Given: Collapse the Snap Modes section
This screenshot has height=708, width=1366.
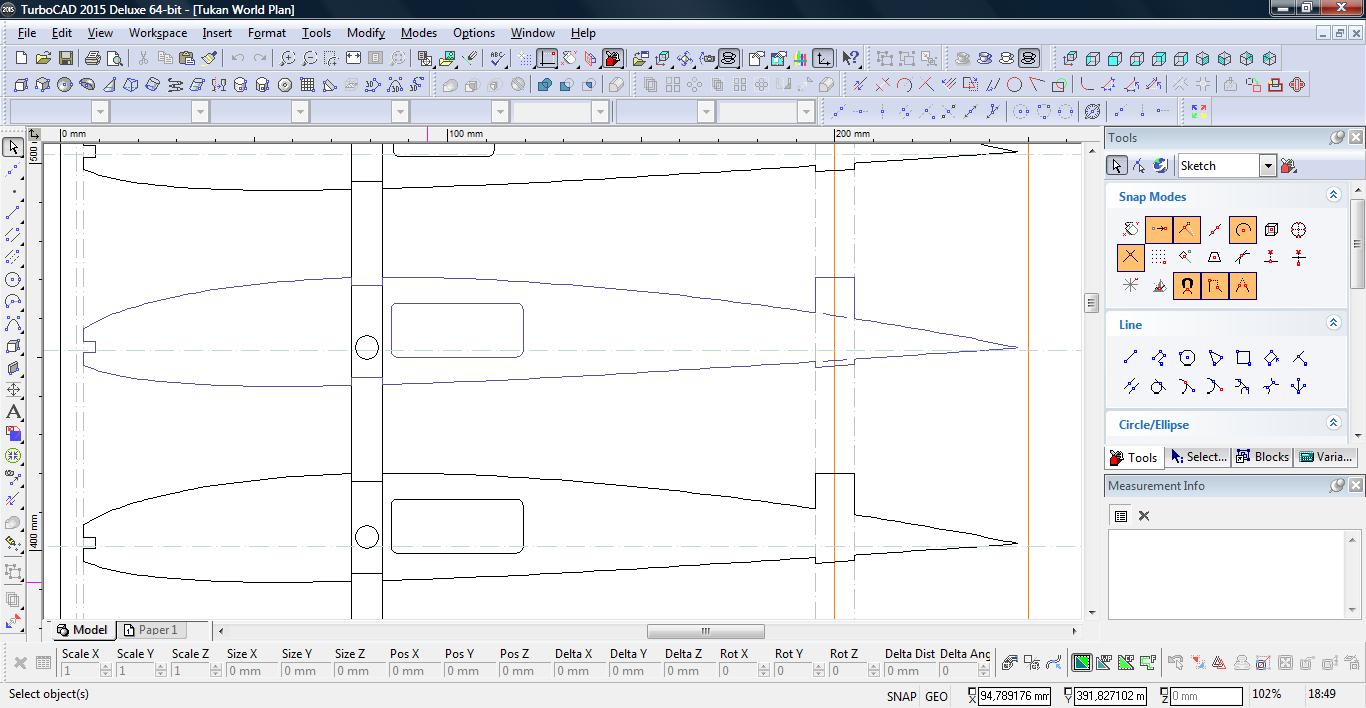Looking at the screenshot, I should click(x=1332, y=196).
